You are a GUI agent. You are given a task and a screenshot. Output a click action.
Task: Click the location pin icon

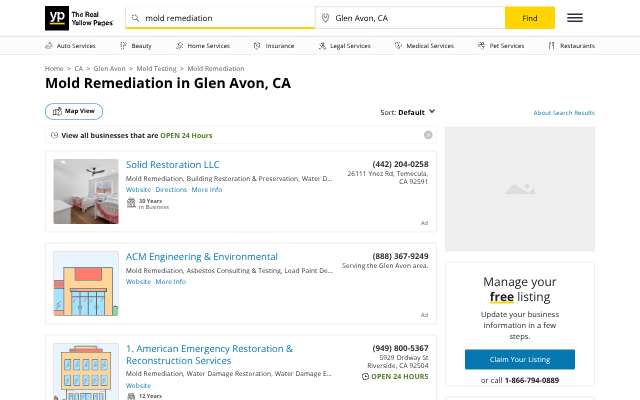pos(325,18)
